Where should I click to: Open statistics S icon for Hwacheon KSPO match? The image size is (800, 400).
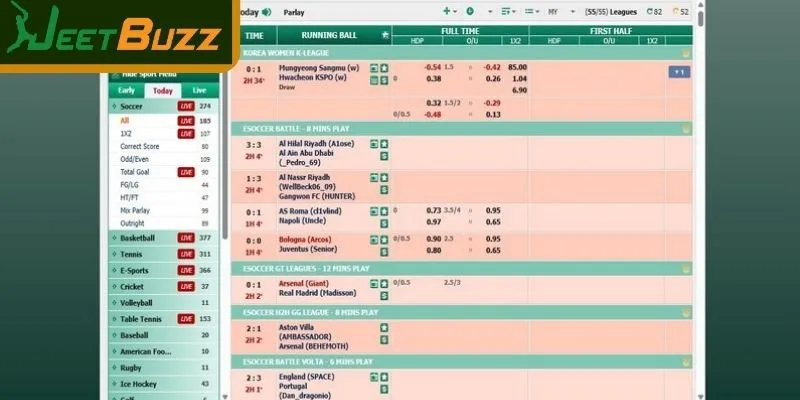[384, 80]
